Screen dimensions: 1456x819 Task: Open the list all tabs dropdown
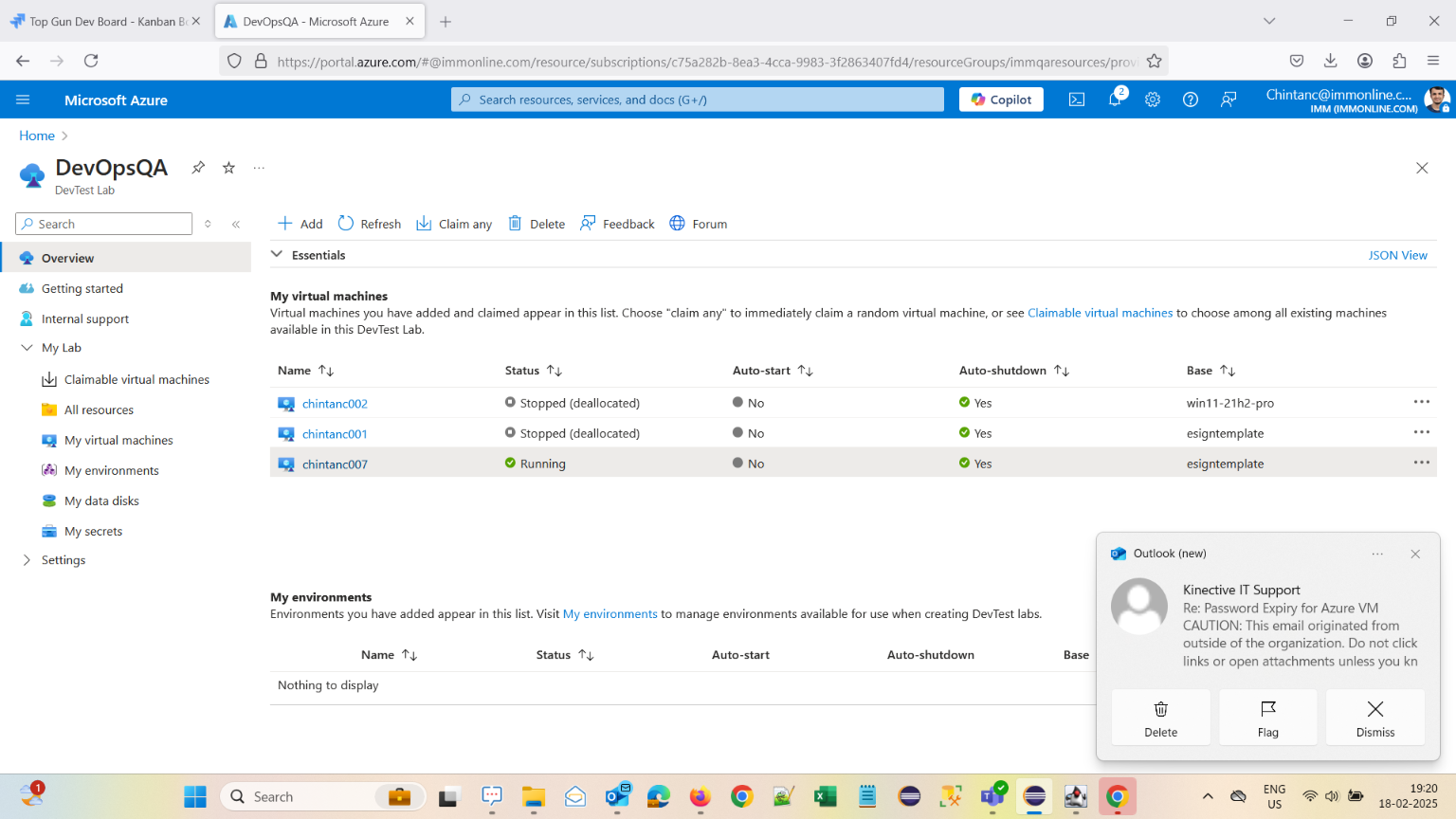pyautogui.click(x=1269, y=21)
